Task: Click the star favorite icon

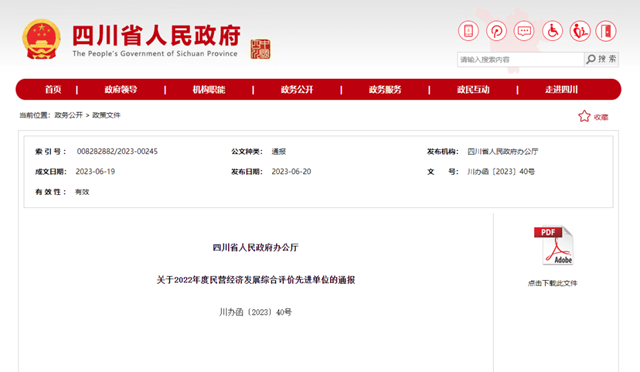Action: [x=584, y=116]
